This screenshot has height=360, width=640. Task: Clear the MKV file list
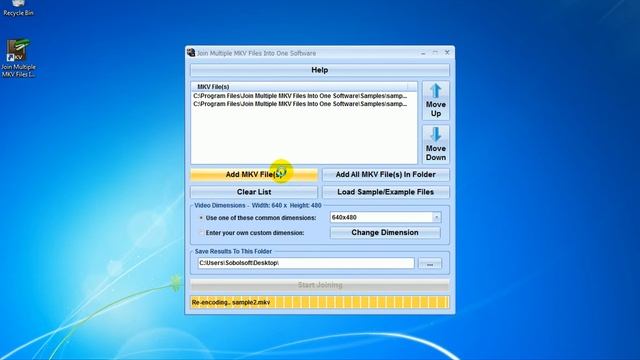click(x=254, y=192)
